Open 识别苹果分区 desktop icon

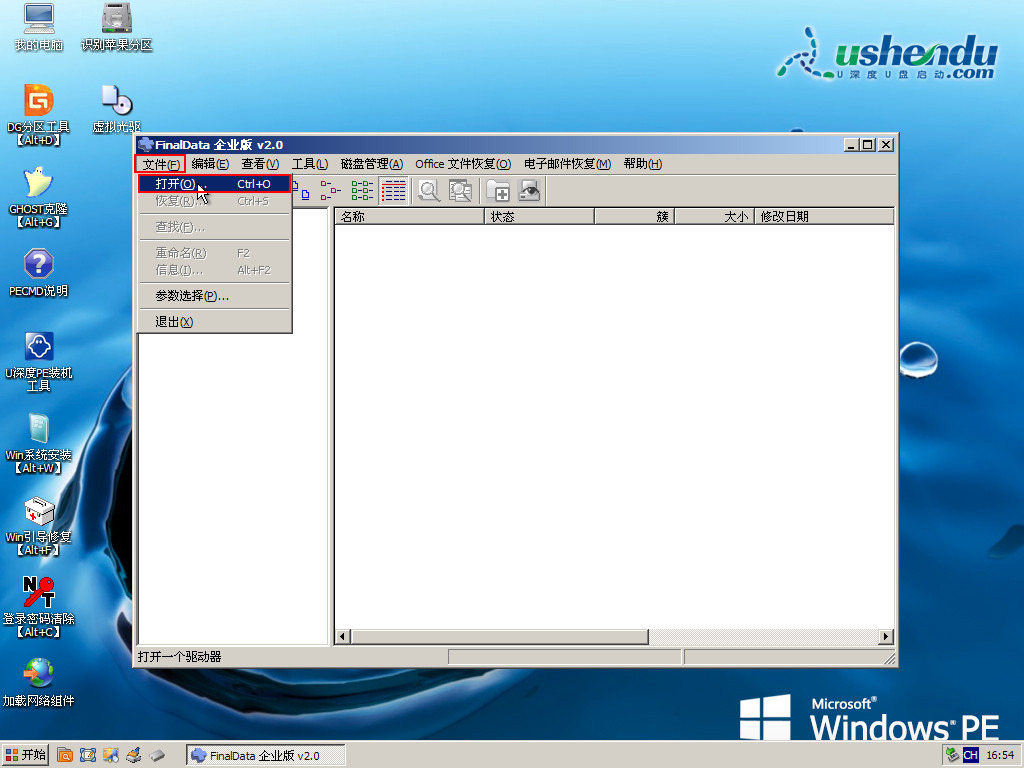116,27
